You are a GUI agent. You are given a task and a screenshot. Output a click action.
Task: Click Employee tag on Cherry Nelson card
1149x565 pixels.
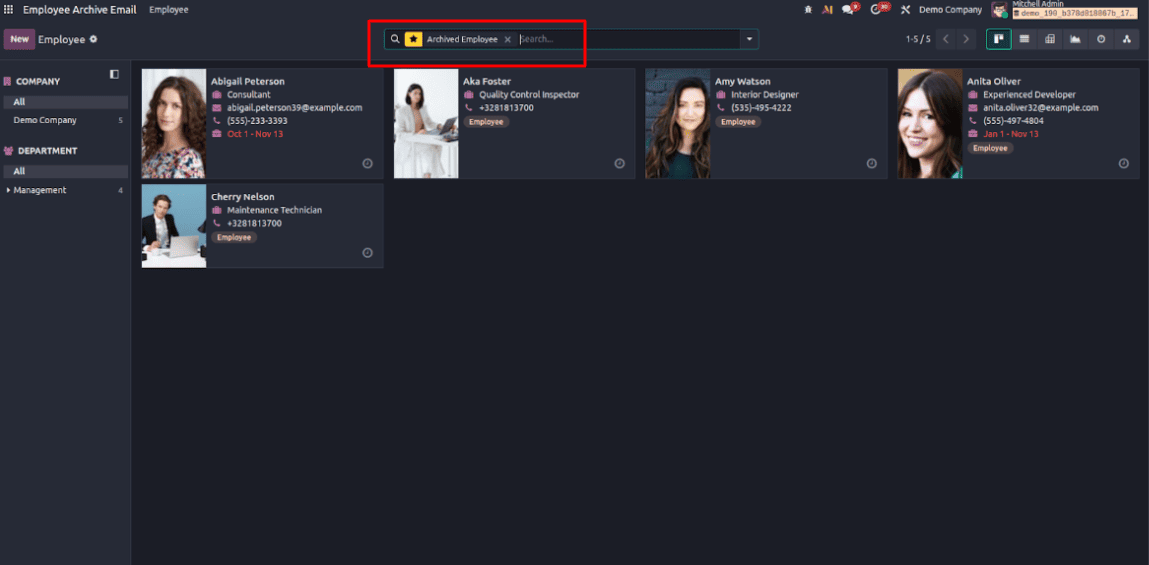pos(234,237)
